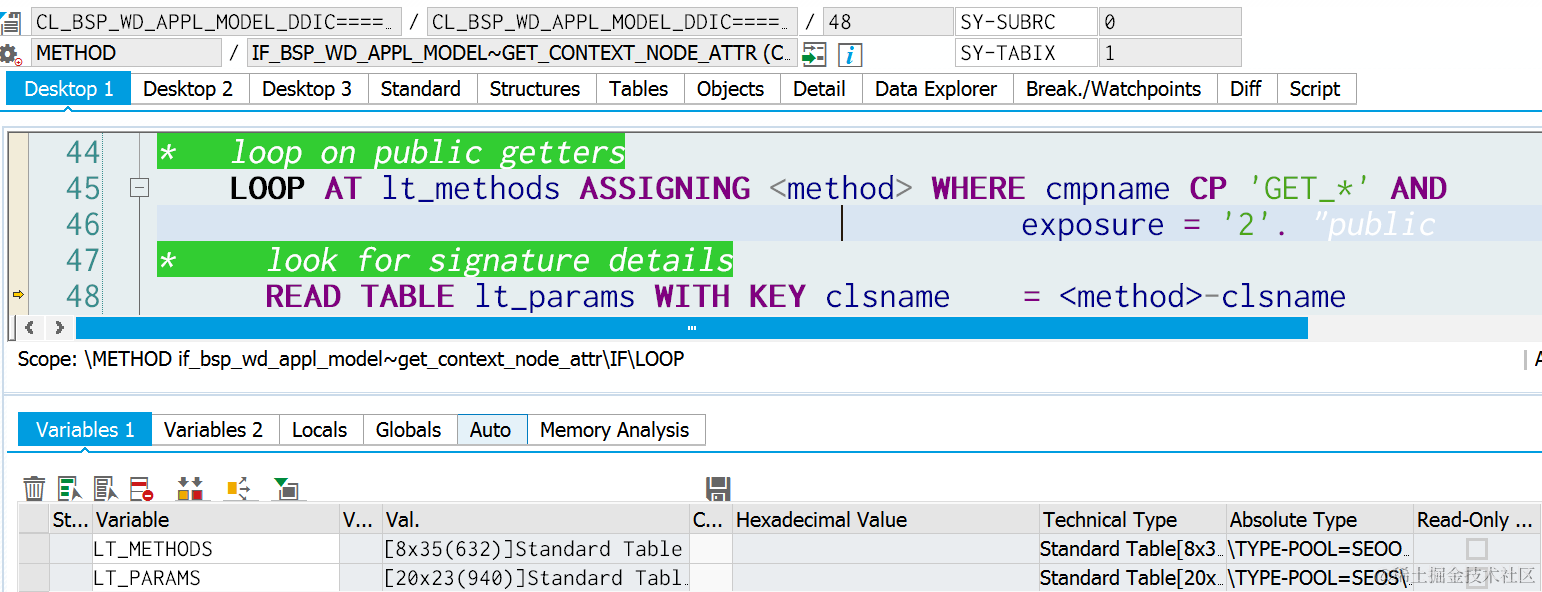Click the left arrow of horizontal scrollbar
This screenshot has width=1542, height=592.
tap(30, 328)
